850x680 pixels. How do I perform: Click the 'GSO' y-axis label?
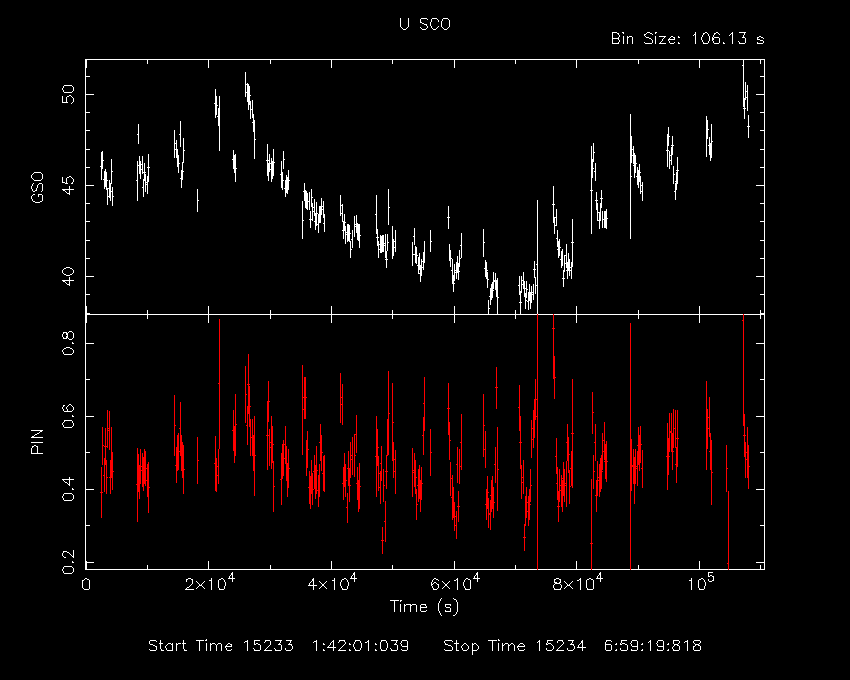click(37, 187)
